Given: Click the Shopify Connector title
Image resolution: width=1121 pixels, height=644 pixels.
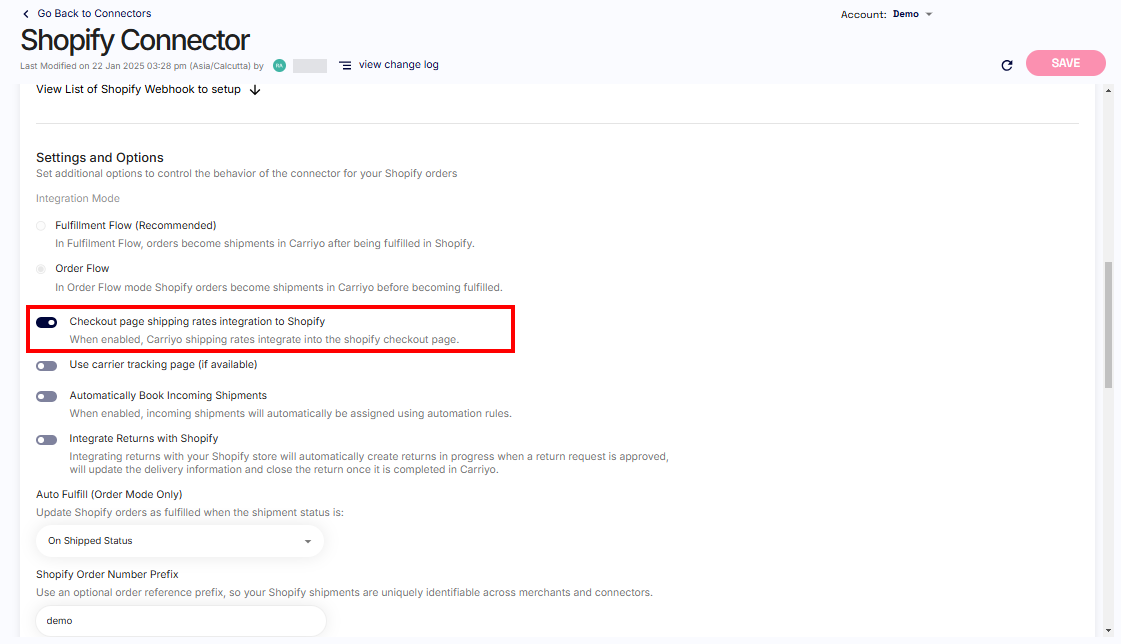Looking at the screenshot, I should coord(135,40).
